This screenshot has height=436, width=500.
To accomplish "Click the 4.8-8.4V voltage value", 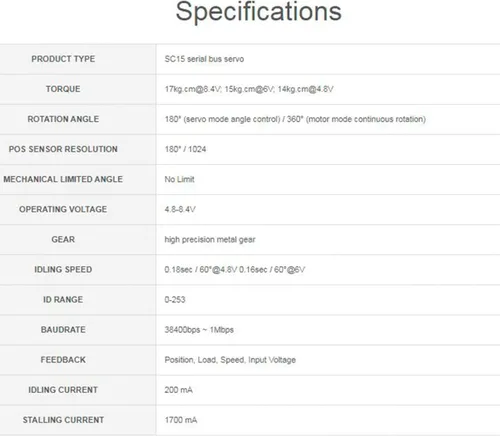I will point(180,210).
